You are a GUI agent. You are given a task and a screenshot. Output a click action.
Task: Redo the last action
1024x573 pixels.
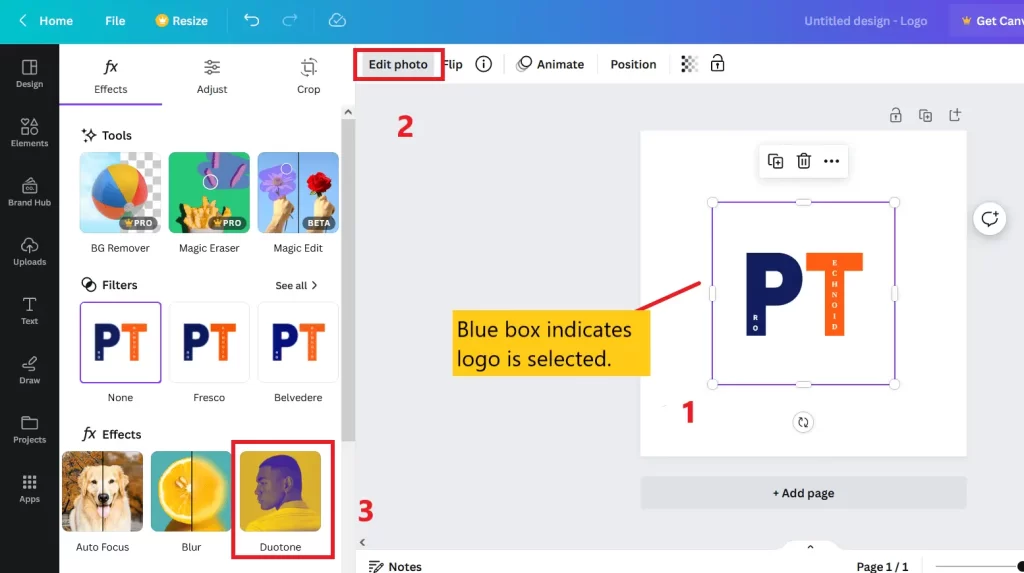pos(290,20)
